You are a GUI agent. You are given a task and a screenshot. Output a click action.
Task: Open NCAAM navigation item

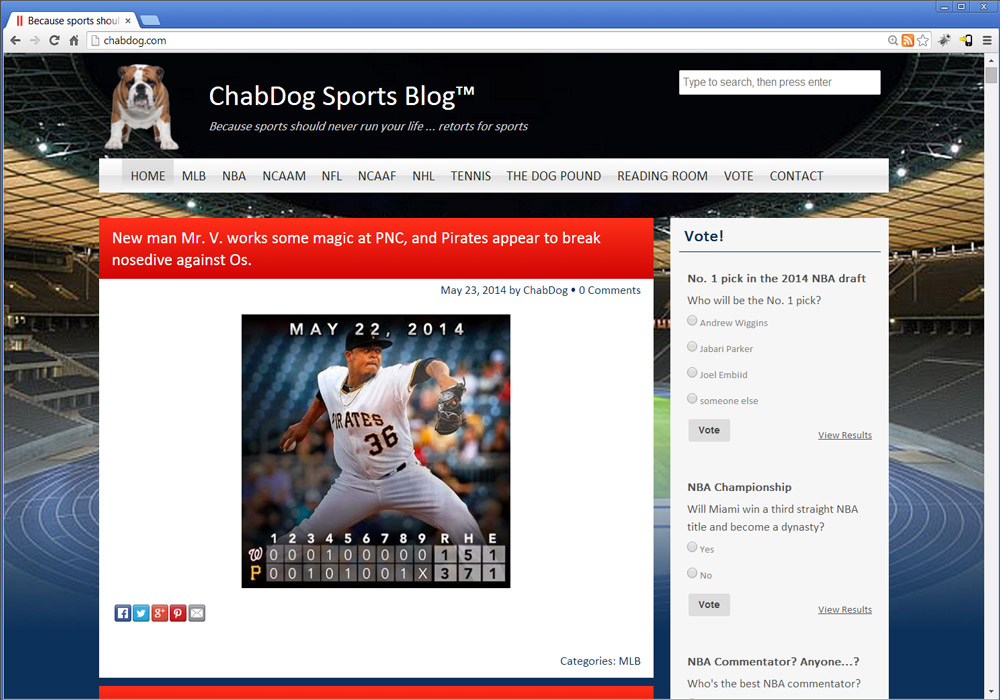[x=284, y=176]
